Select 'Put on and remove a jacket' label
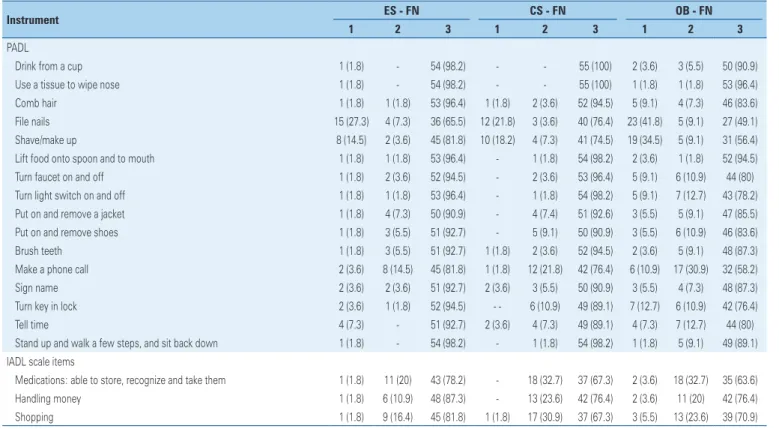This screenshot has width=779, height=429. 70,214
